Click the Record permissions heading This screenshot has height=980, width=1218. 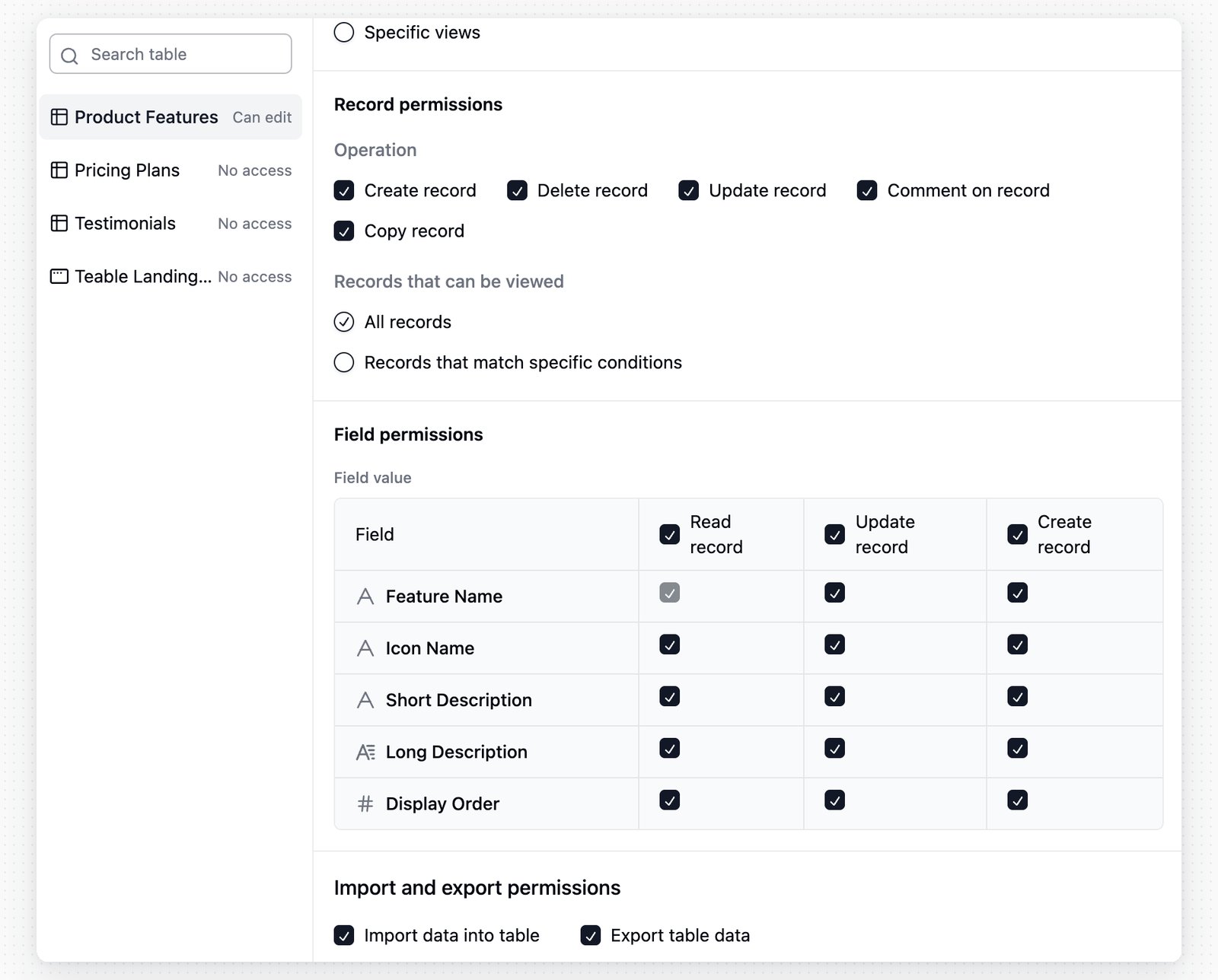click(x=418, y=104)
